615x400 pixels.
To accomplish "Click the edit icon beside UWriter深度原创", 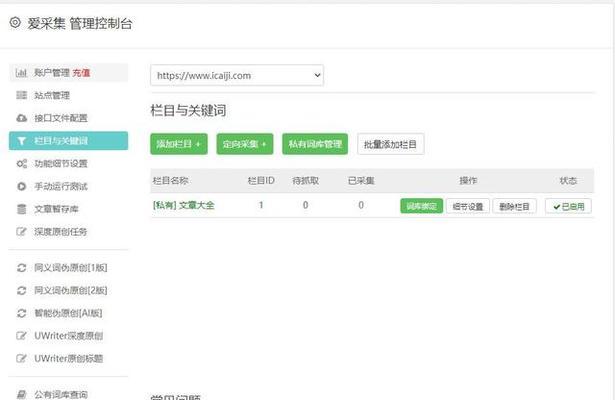I will pyautogui.click(x=21, y=336).
